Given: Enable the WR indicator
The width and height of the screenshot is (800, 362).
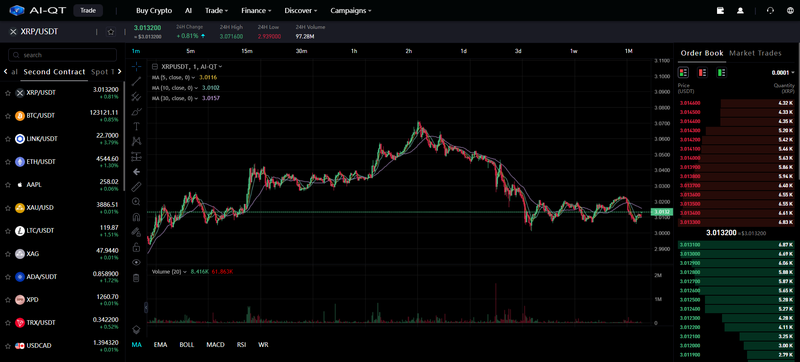Looking at the screenshot, I should 263,345.
